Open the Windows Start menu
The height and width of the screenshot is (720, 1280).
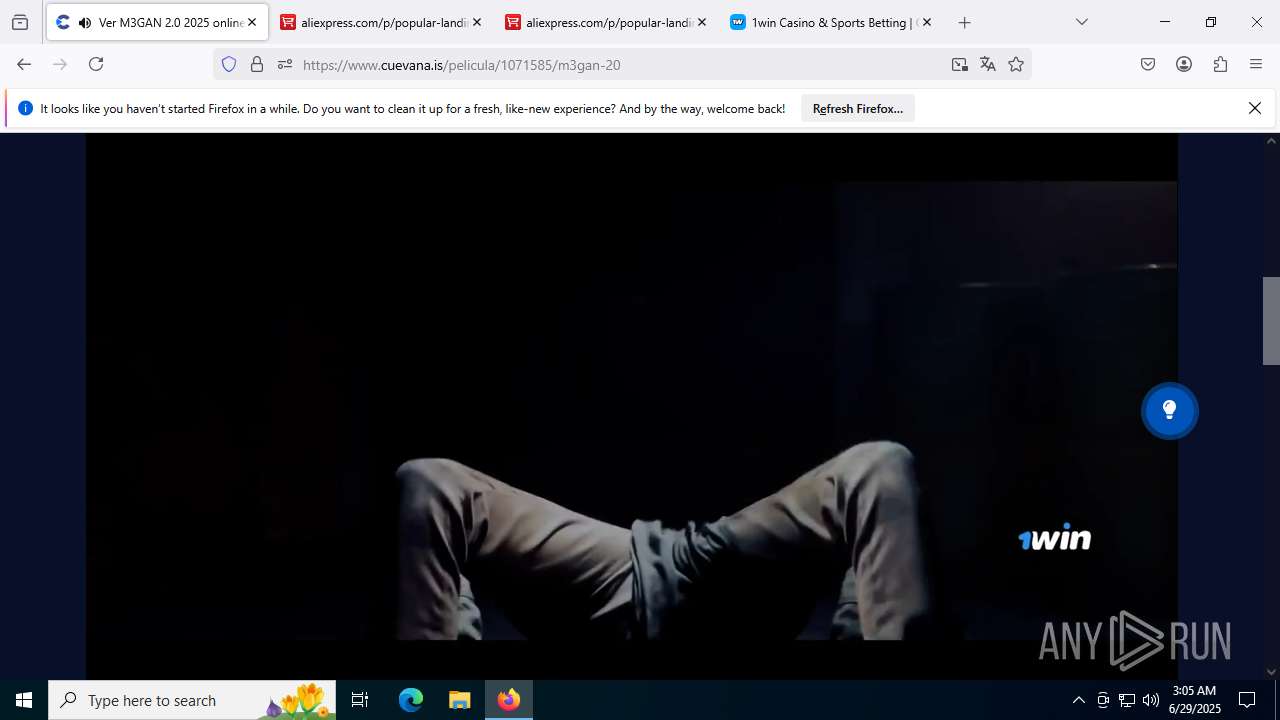click(24, 700)
